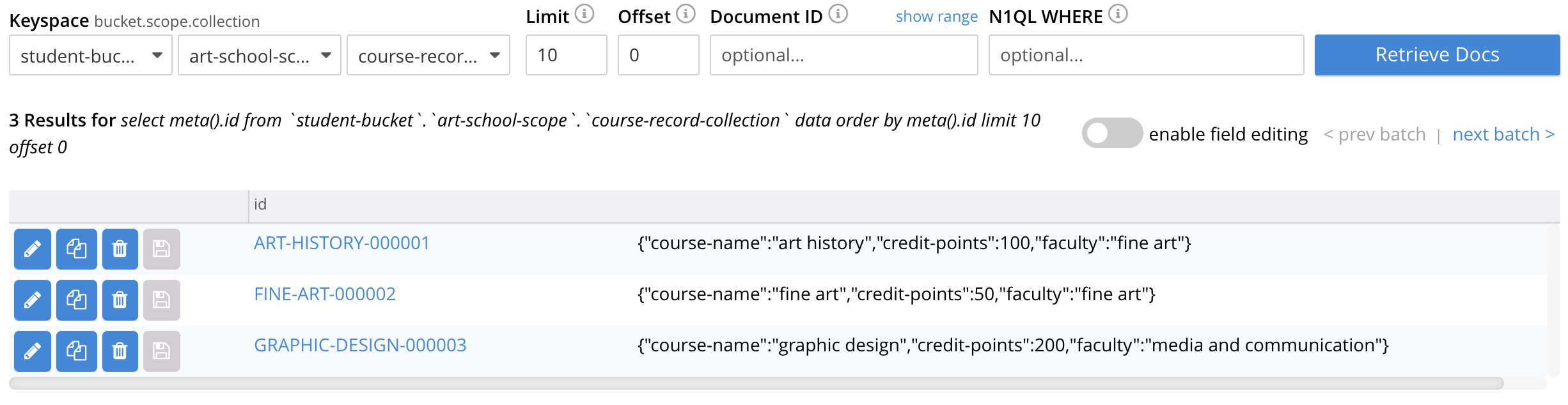The height and width of the screenshot is (405, 1568).
Task: Click the Retrieve Docs button
Action: (x=1437, y=55)
